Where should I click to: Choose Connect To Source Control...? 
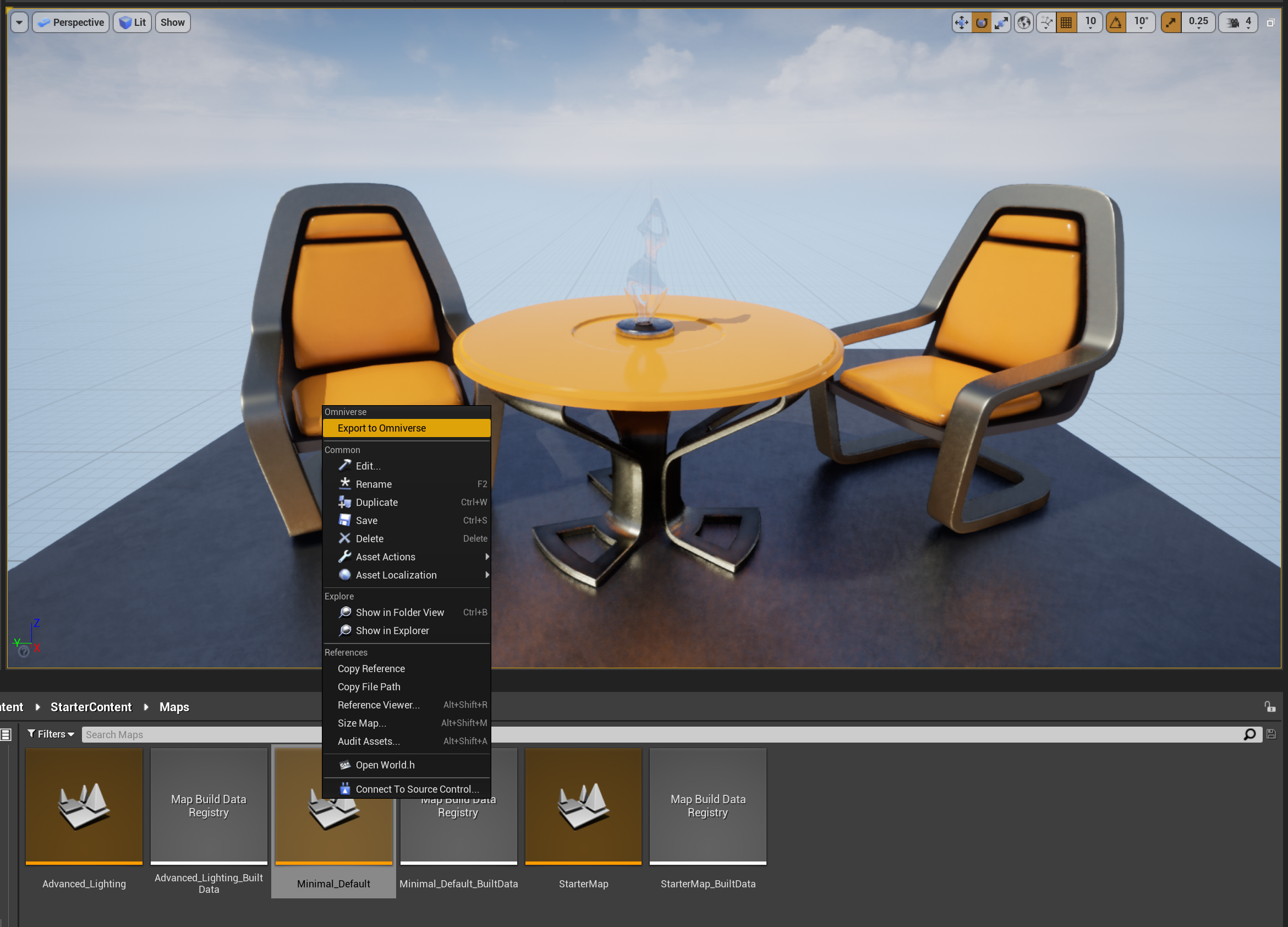(407, 789)
